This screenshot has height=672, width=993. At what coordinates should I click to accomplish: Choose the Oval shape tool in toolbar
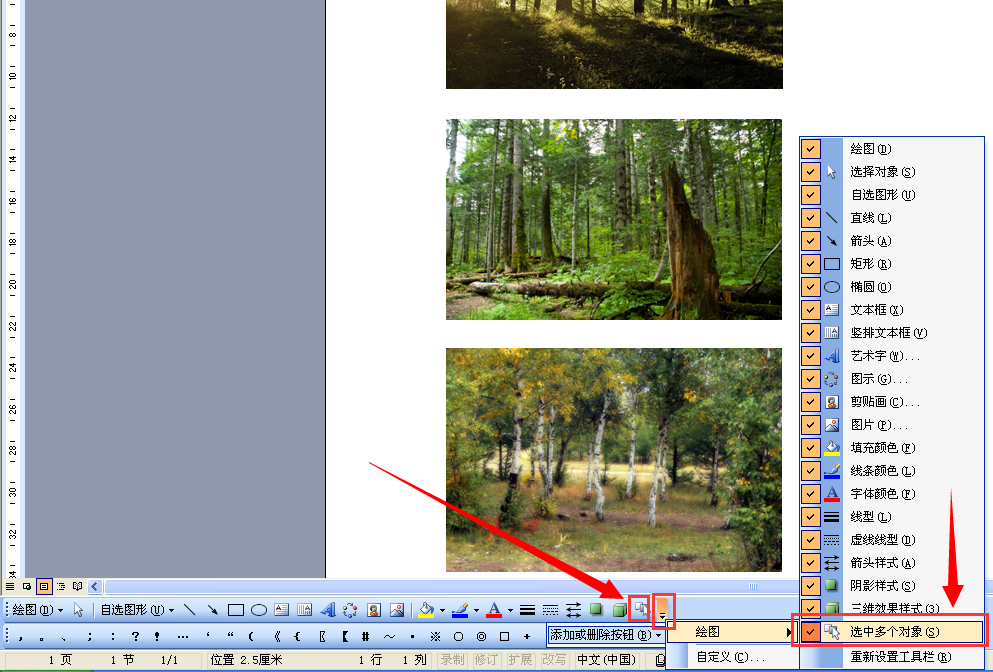click(x=259, y=610)
